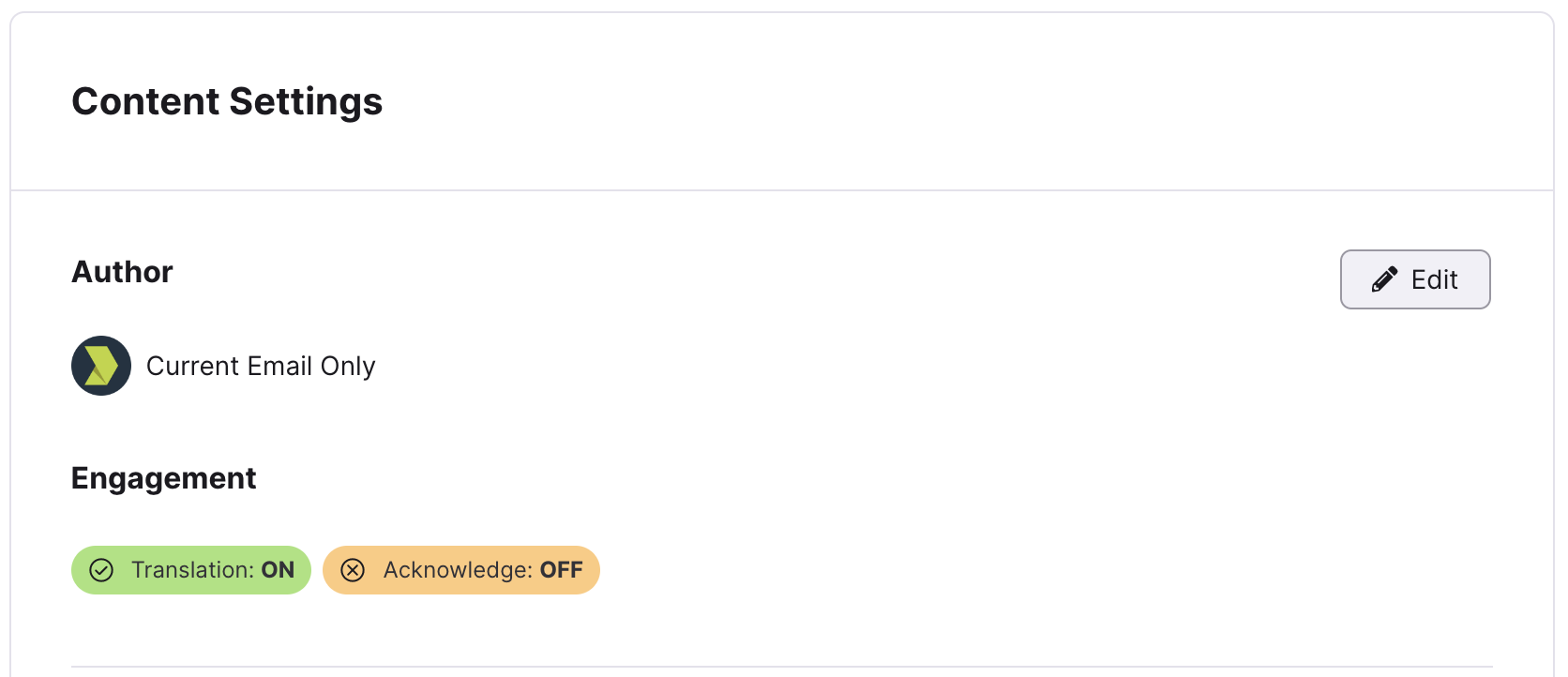Click the author avatar logo

point(101,366)
